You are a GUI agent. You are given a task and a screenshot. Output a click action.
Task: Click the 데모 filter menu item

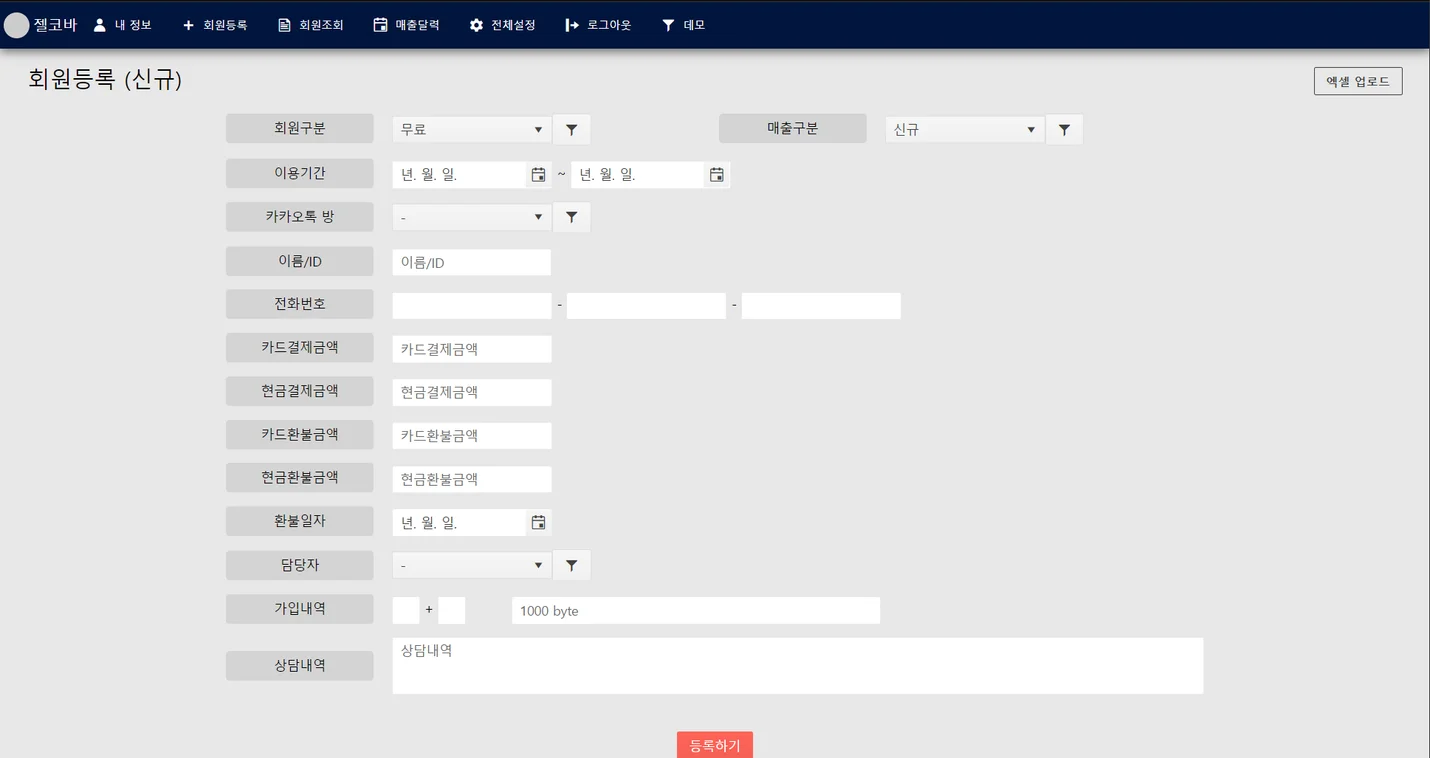pos(684,25)
